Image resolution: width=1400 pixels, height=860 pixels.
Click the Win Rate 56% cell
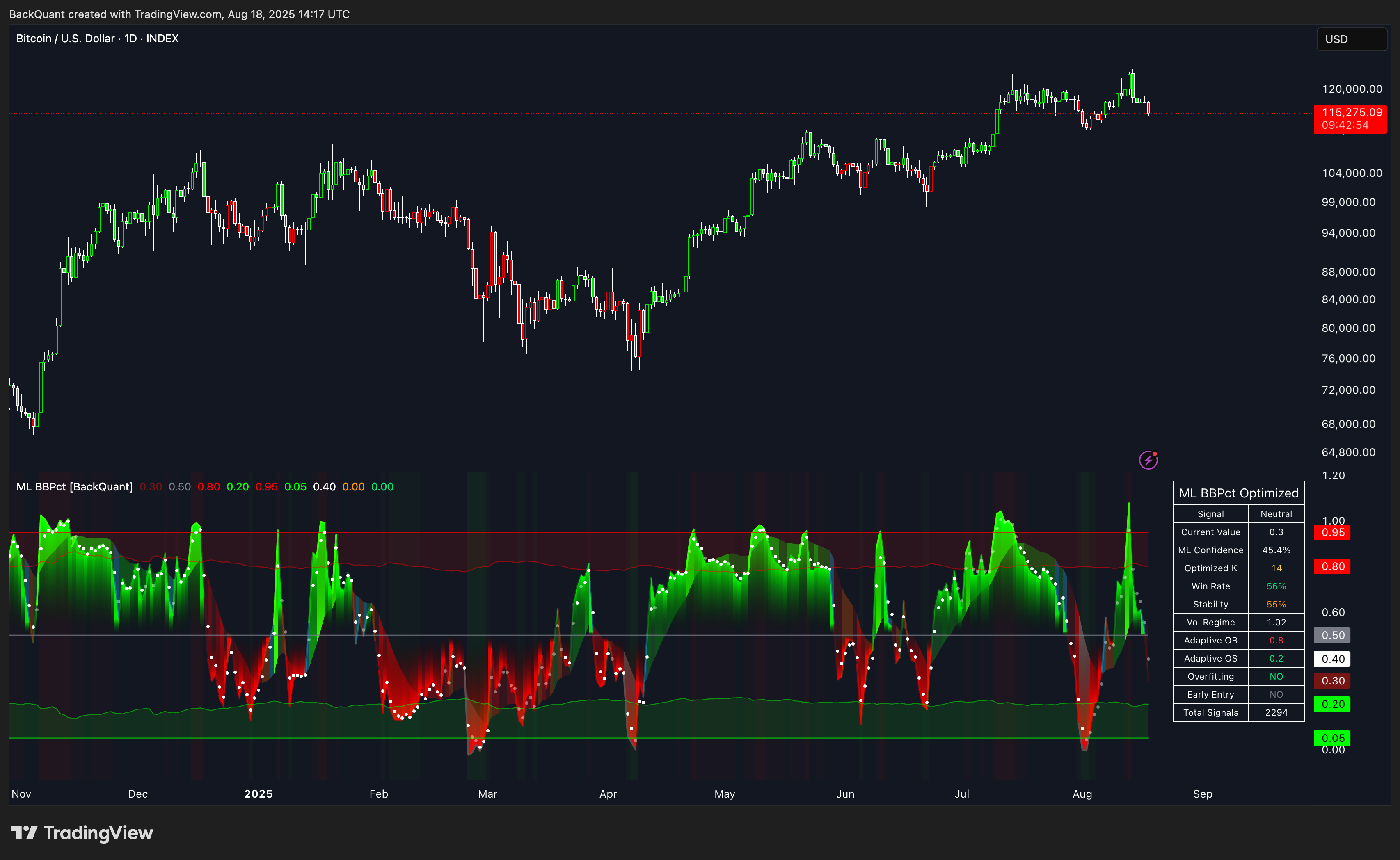coord(1276,586)
